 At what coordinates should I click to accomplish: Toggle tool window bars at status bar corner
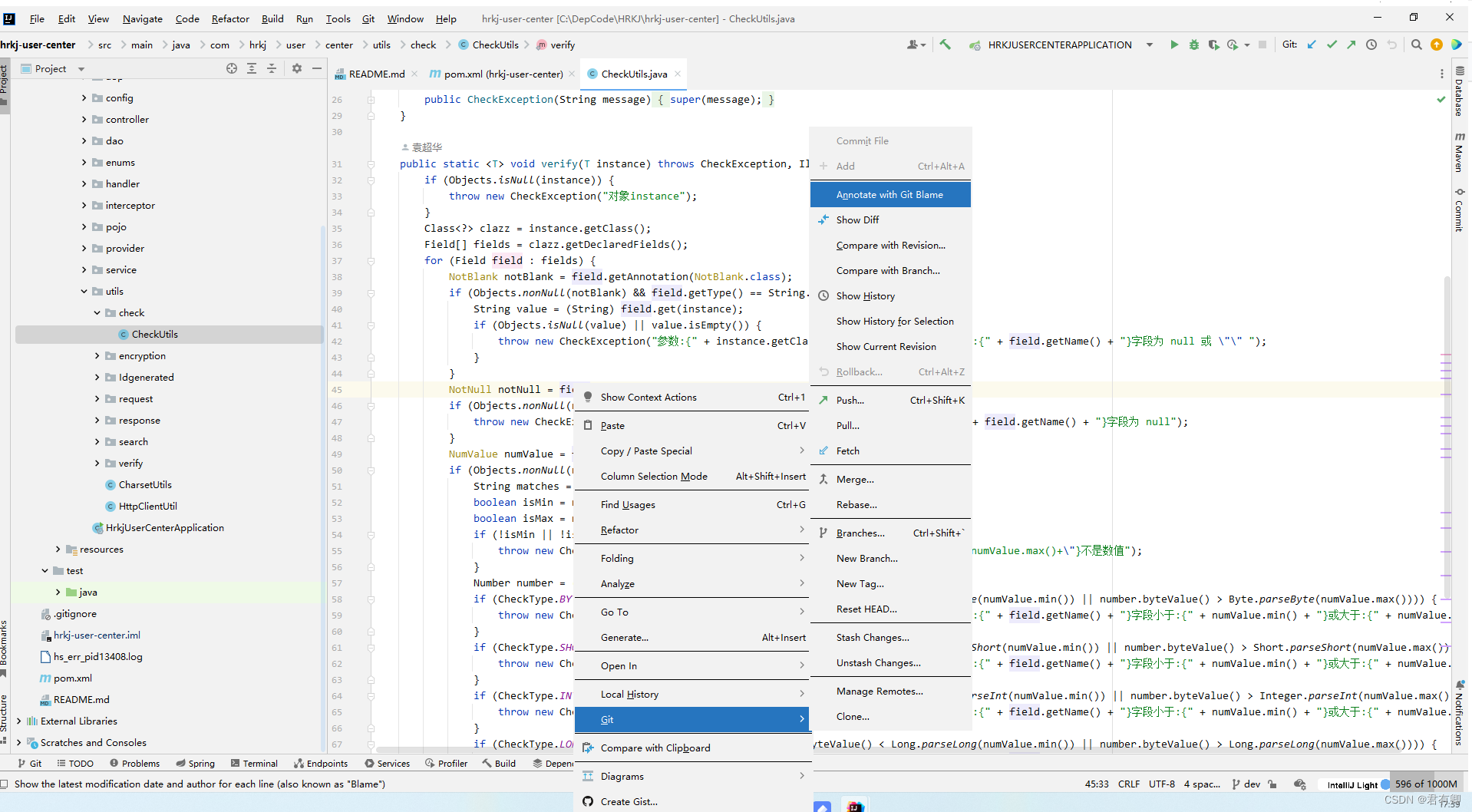pyautogui.click(x=5, y=784)
